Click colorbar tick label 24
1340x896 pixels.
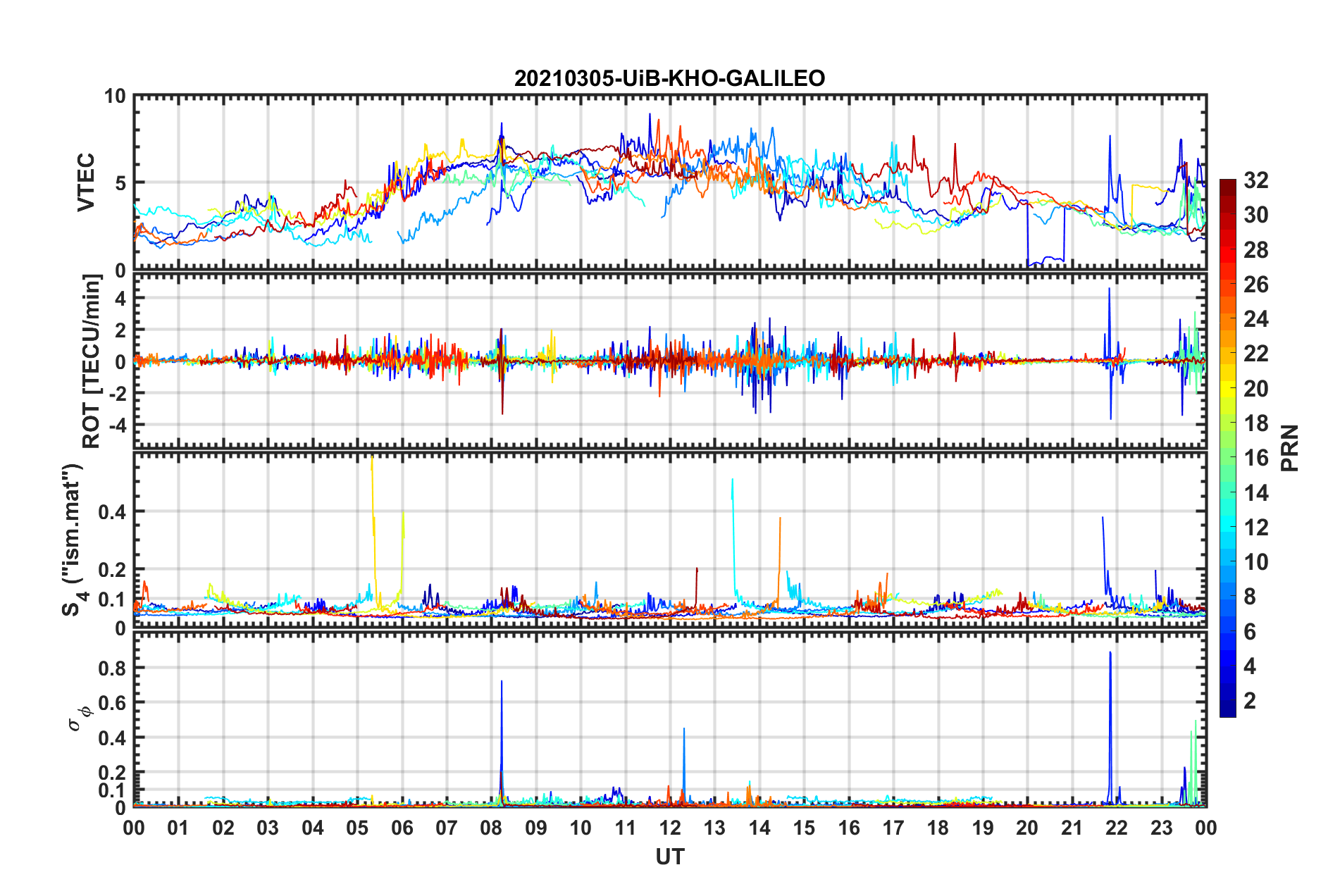coord(1256,319)
